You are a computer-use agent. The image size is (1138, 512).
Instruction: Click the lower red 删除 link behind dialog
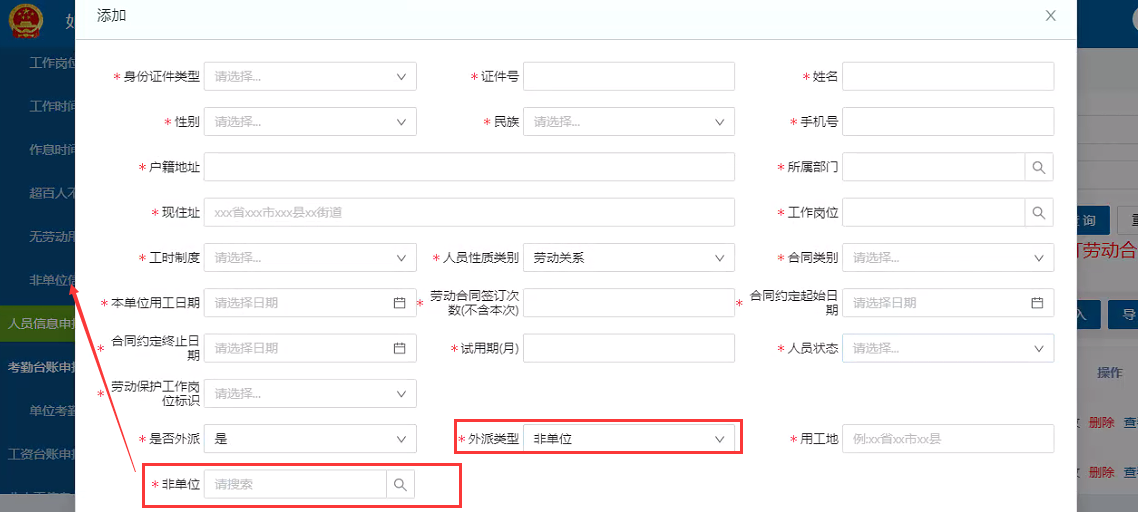(x=1101, y=472)
